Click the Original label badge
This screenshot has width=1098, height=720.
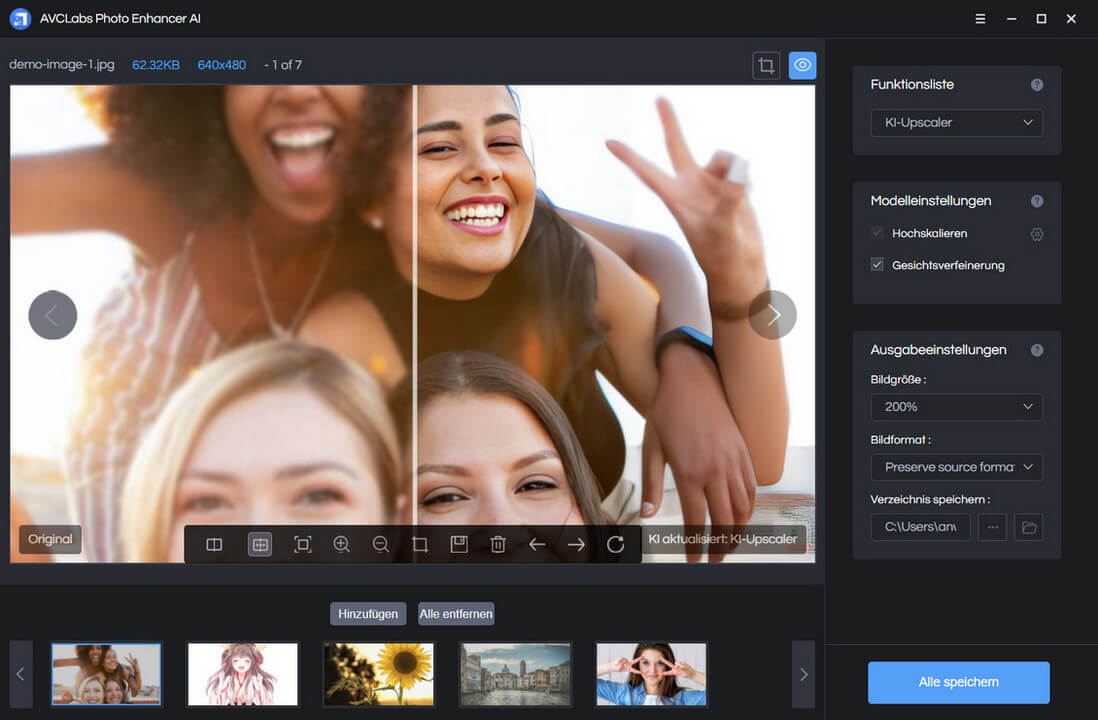(x=50, y=539)
